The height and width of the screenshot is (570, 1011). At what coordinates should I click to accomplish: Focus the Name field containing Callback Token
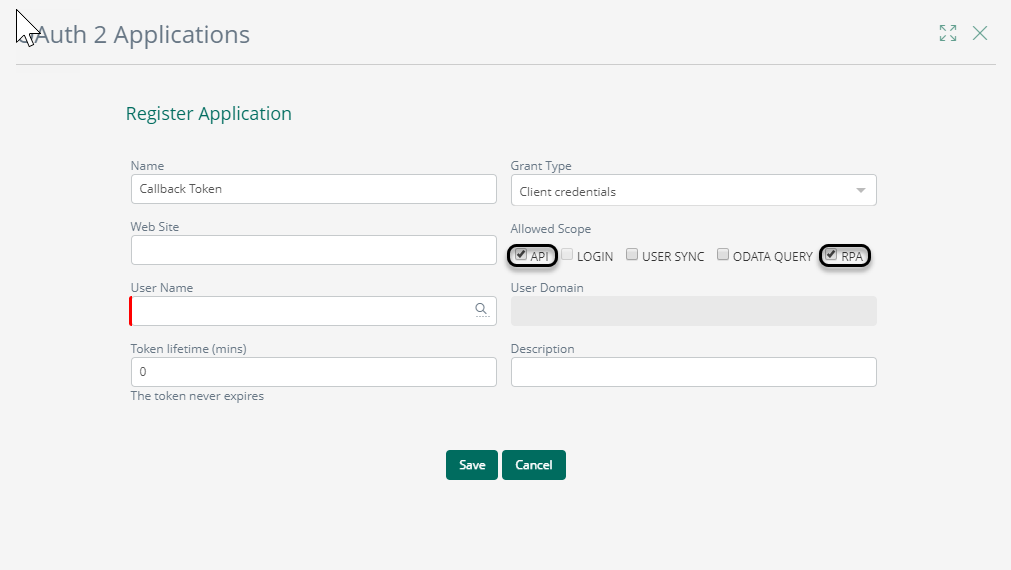click(314, 189)
